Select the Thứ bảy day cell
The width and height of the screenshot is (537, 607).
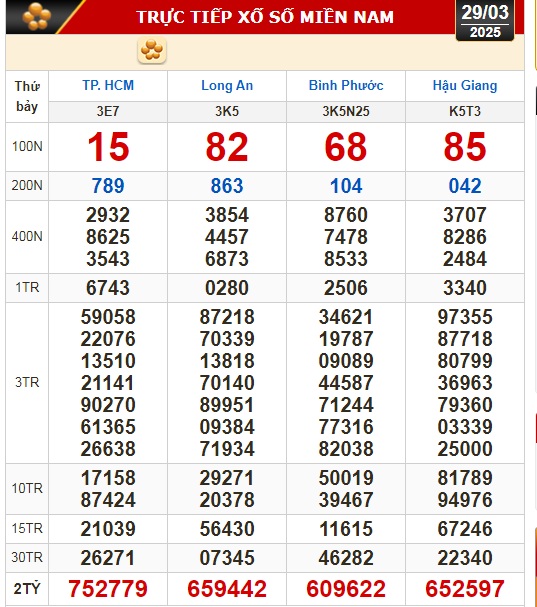pos(27,96)
